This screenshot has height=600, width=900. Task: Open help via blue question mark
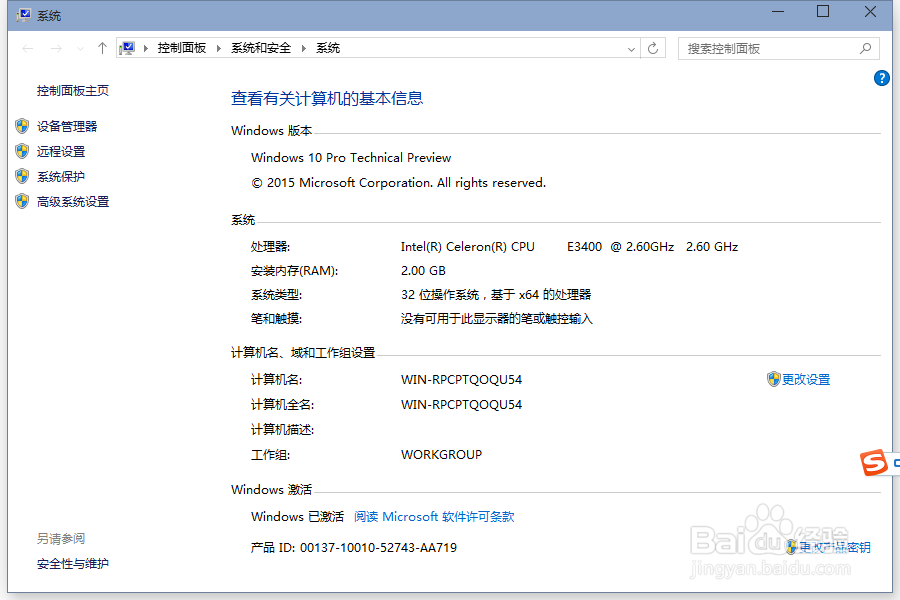882,78
